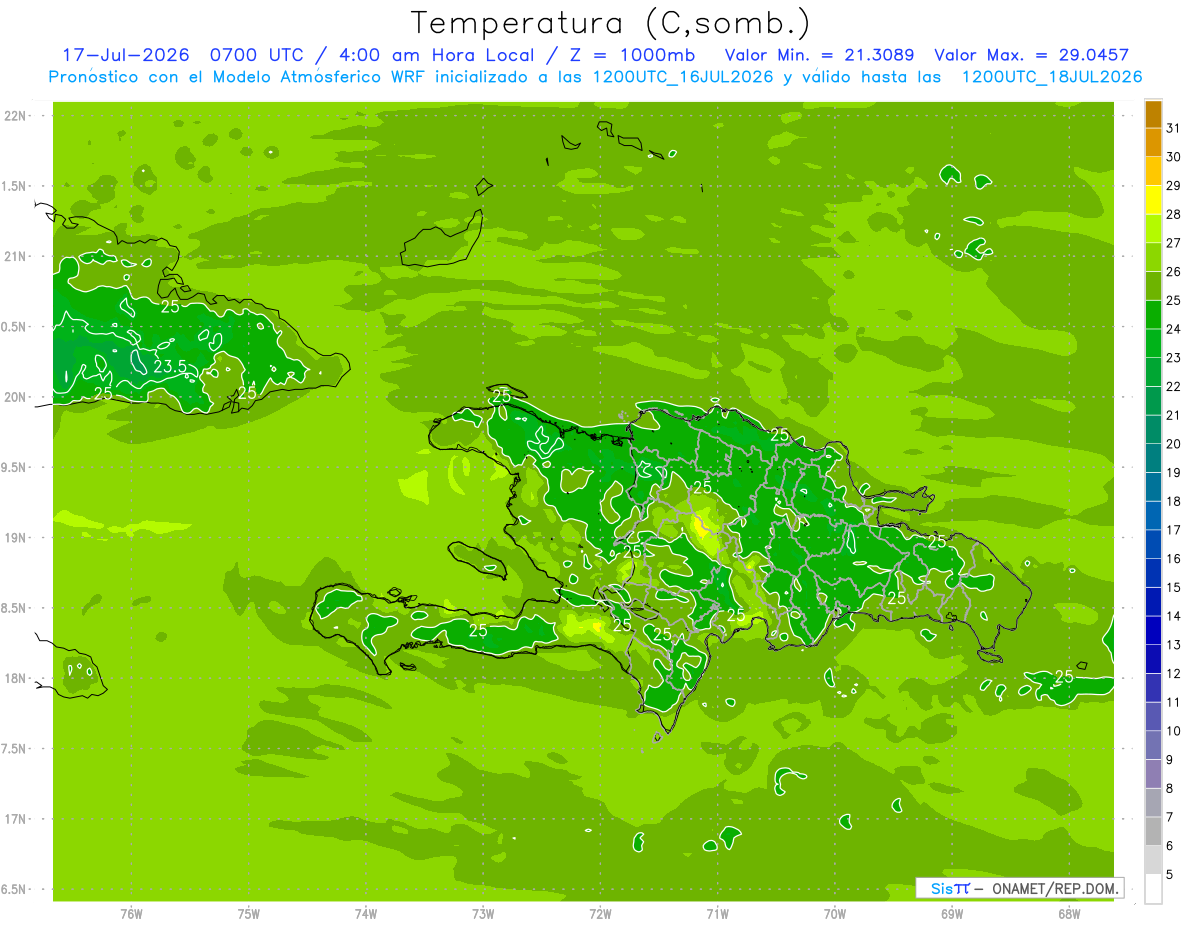Click the legend value '14'
1200x927 pixels.
1173,616
